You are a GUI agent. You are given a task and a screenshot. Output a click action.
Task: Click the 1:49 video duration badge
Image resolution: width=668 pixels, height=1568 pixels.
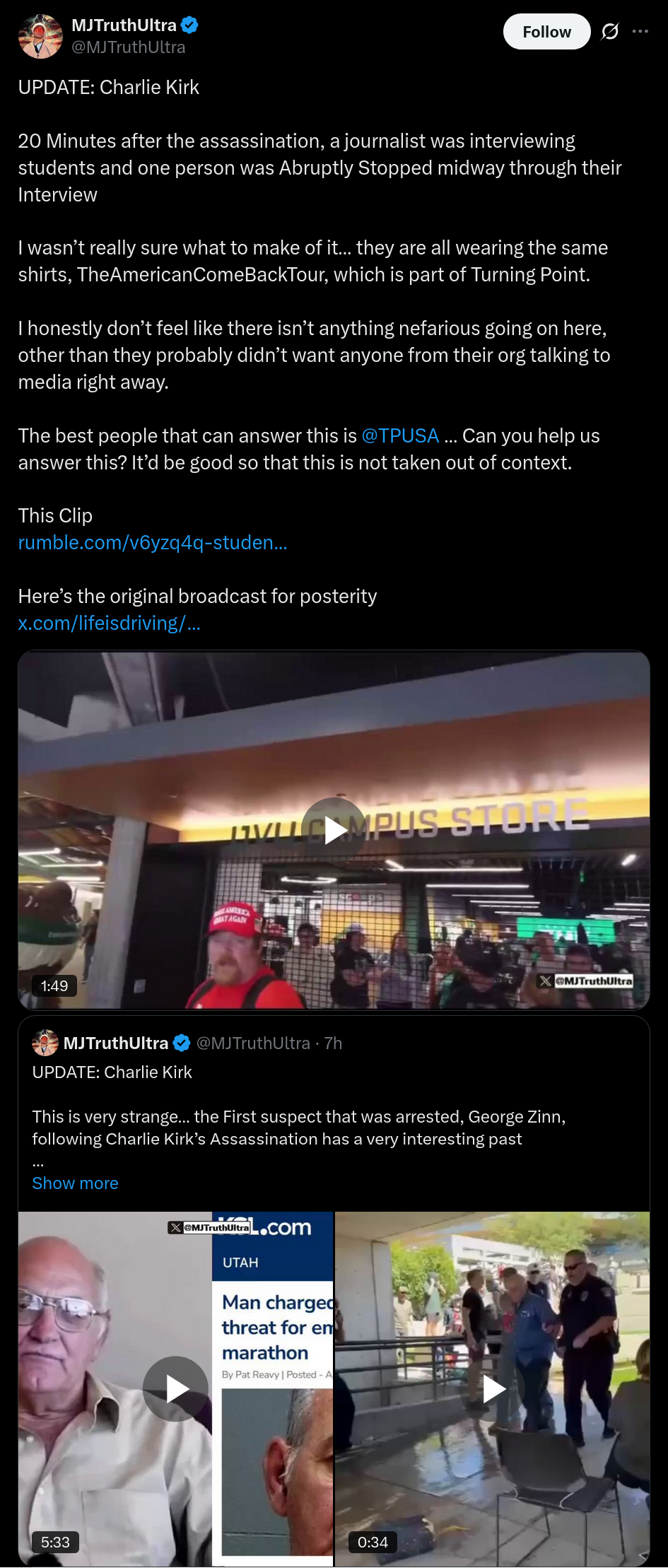(x=54, y=985)
